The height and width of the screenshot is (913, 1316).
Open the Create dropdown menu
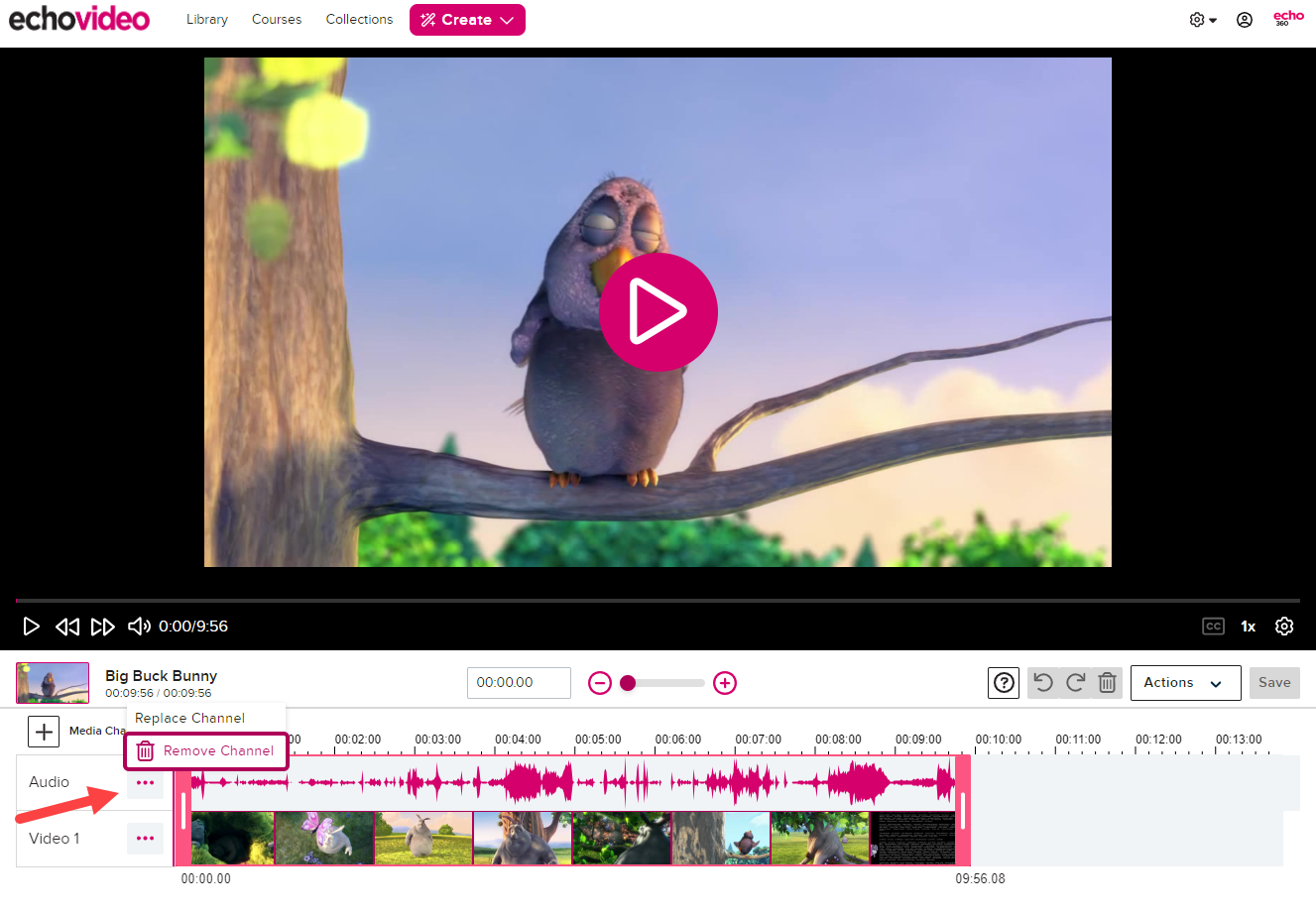467,20
